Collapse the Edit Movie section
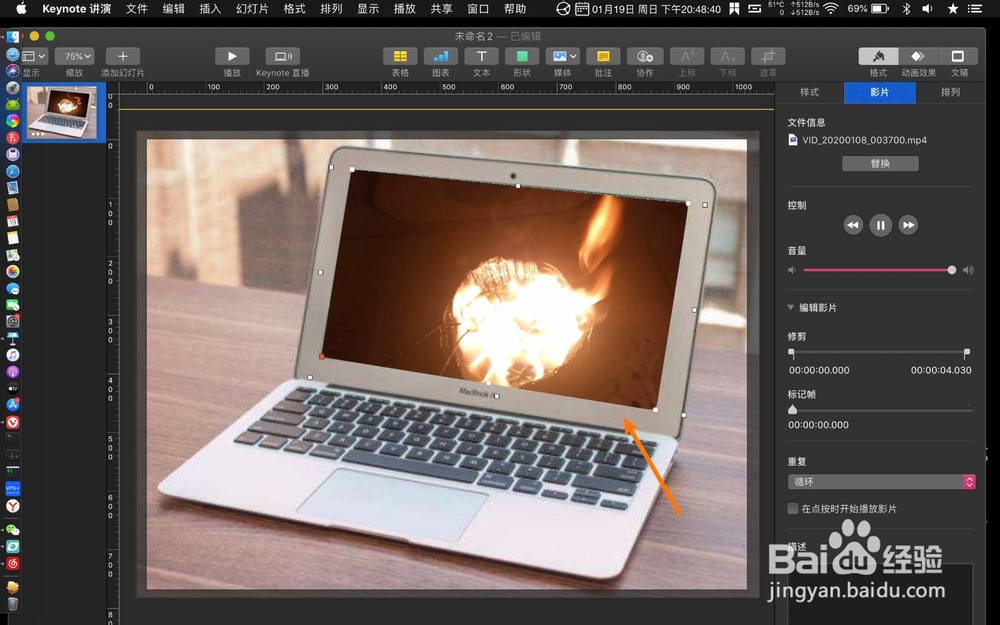Viewport: 1000px width, 625px height. click(791, 307)
